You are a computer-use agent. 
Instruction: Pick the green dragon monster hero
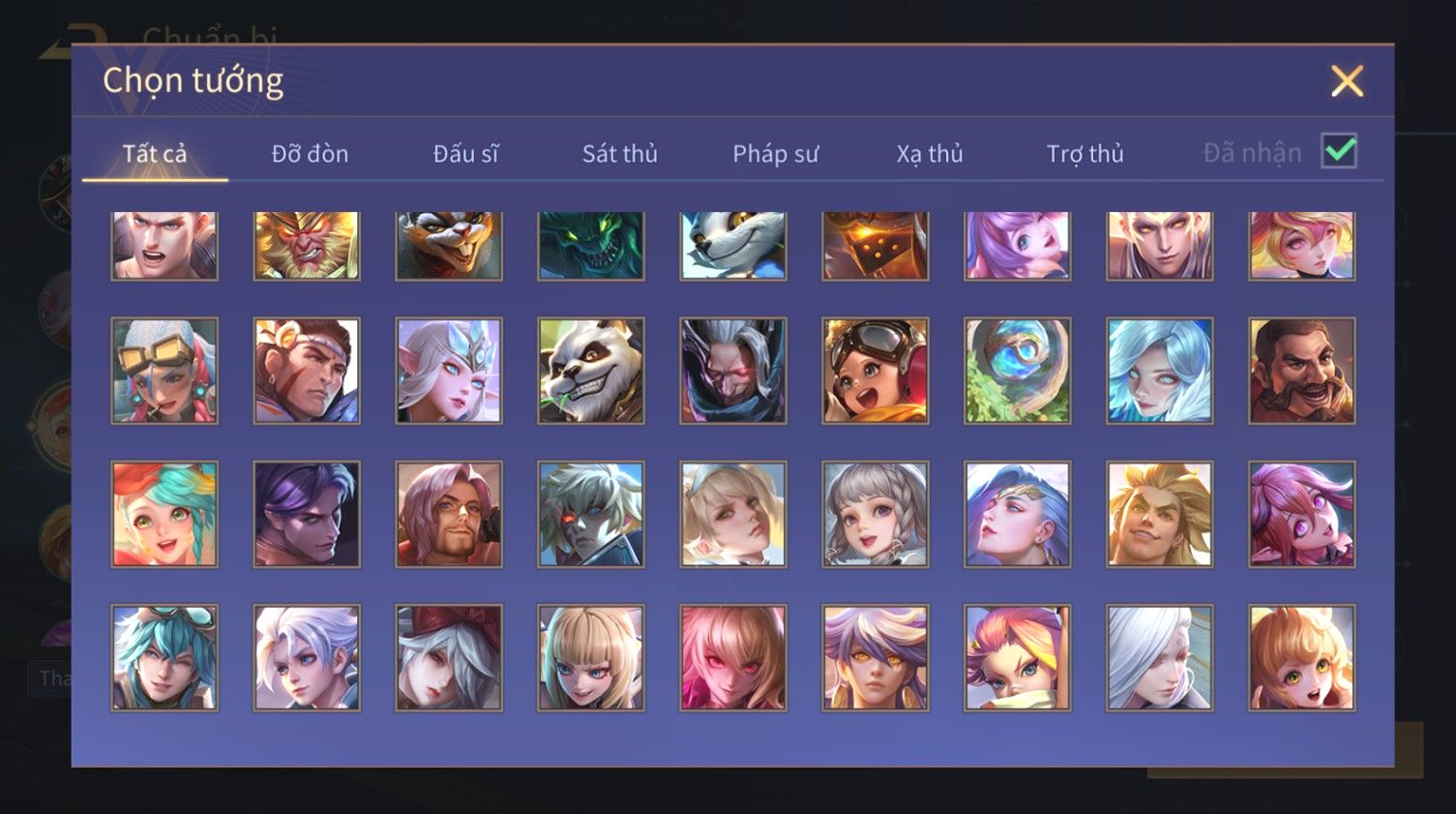[x=591, y=246]
